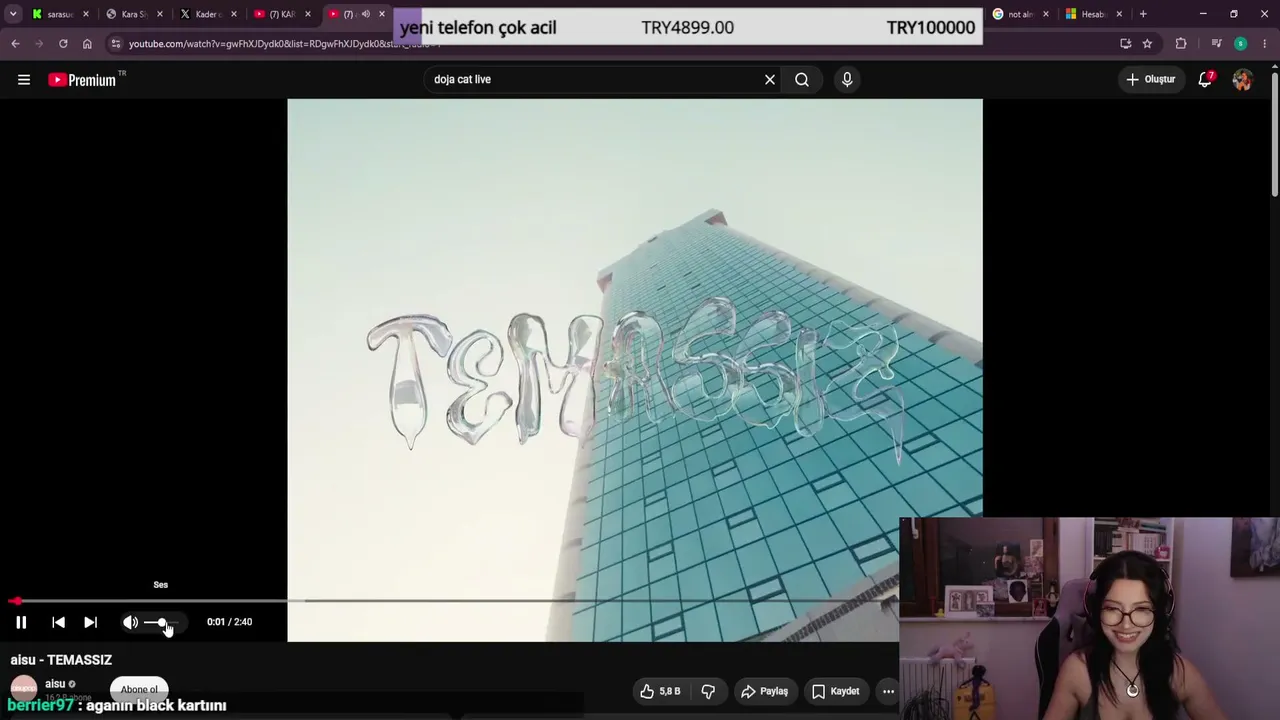
Task: Go to YouTube Premium home logo
Action: click(82, 80)
